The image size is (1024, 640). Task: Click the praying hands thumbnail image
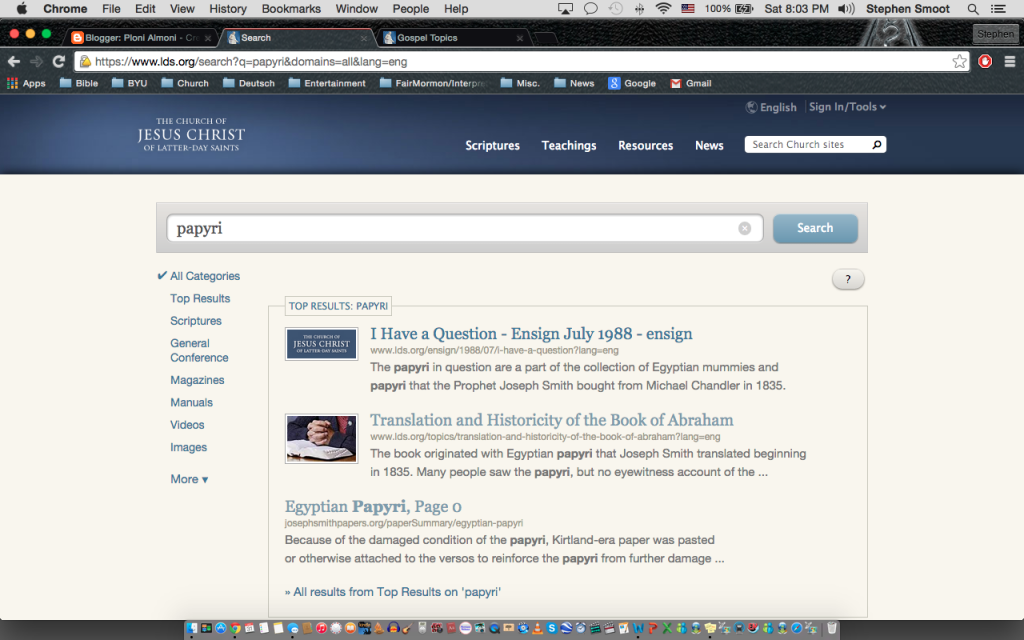coord(321,438)
